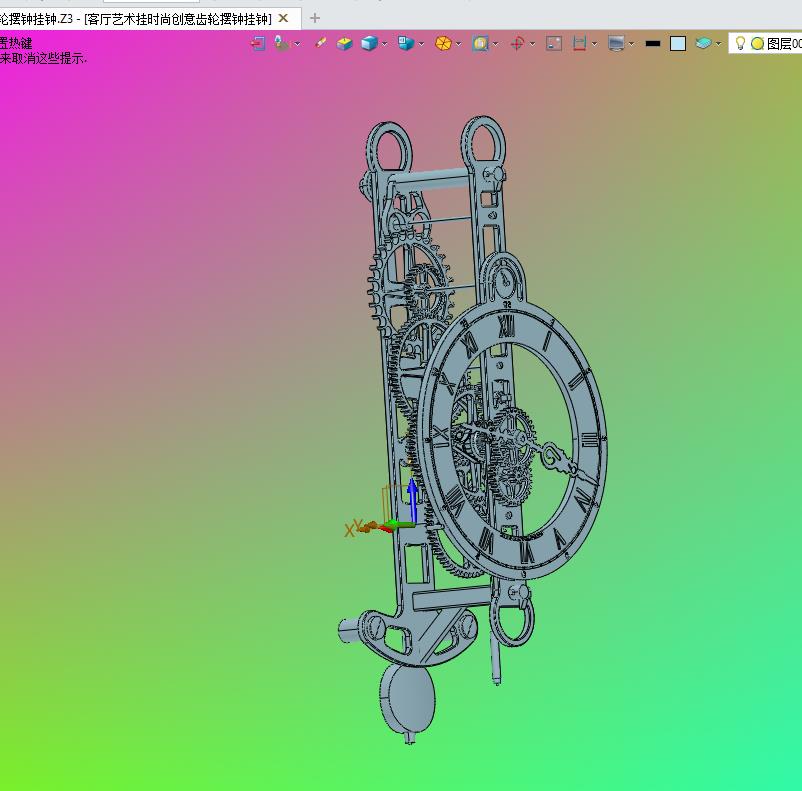The height and width of the screenshot is (791, 802).
Task: Click the monitor display icon
Action: 616,43
